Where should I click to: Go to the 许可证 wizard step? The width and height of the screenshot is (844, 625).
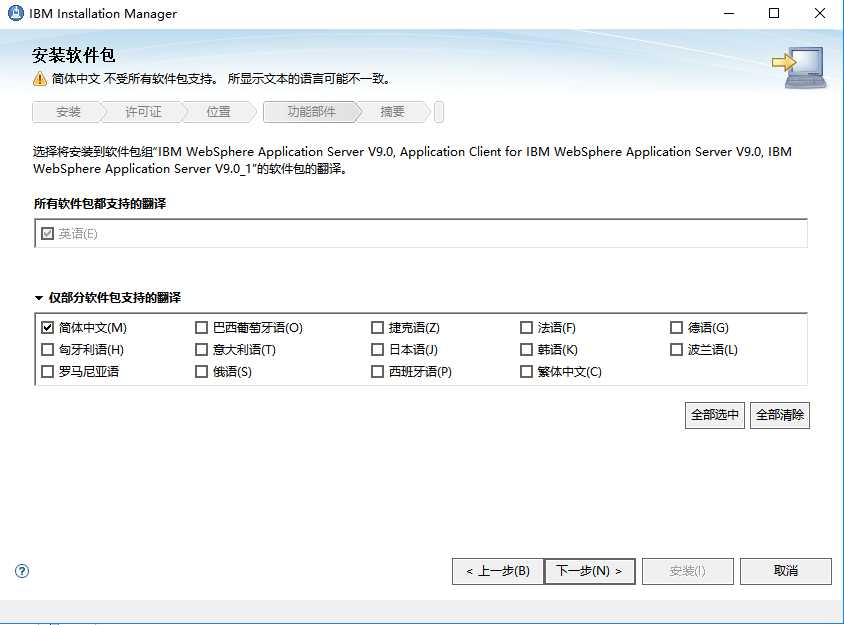(143, 112)
